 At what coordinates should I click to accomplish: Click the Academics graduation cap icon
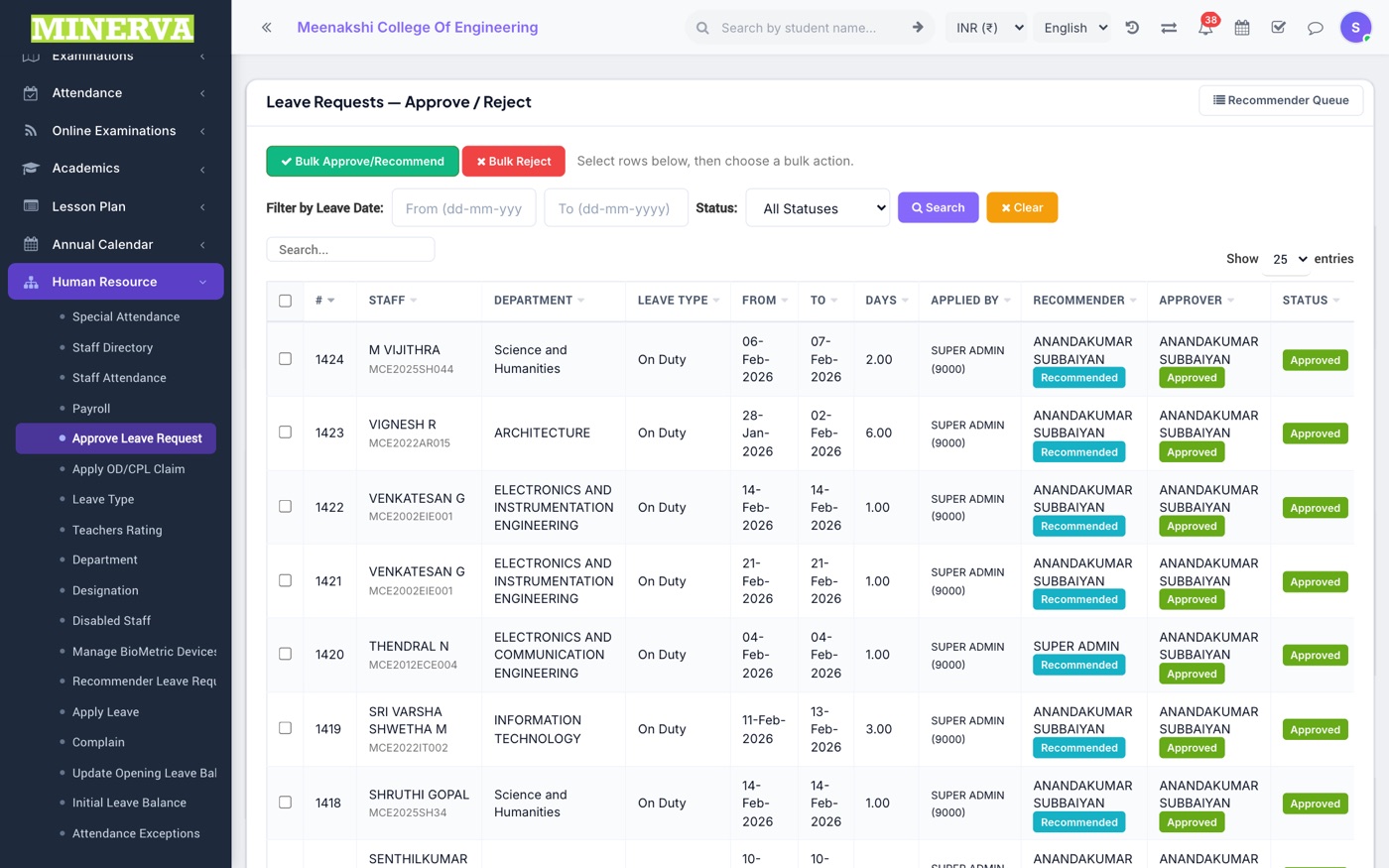[x=31, y=169]
